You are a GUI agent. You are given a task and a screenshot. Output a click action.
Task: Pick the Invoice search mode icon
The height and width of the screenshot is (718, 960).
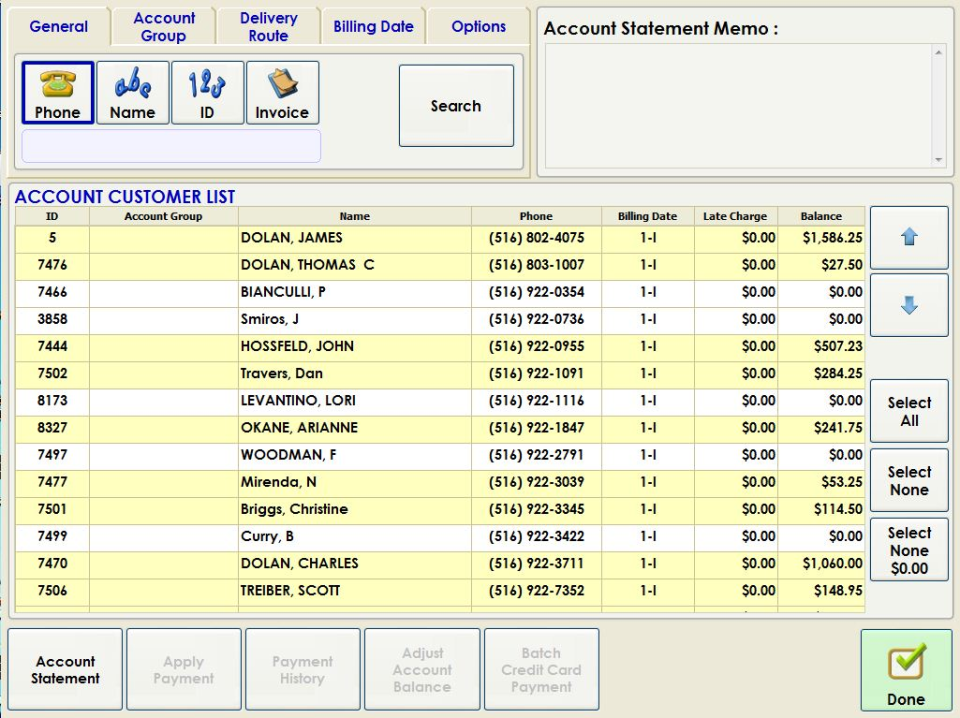pos(282,93)
